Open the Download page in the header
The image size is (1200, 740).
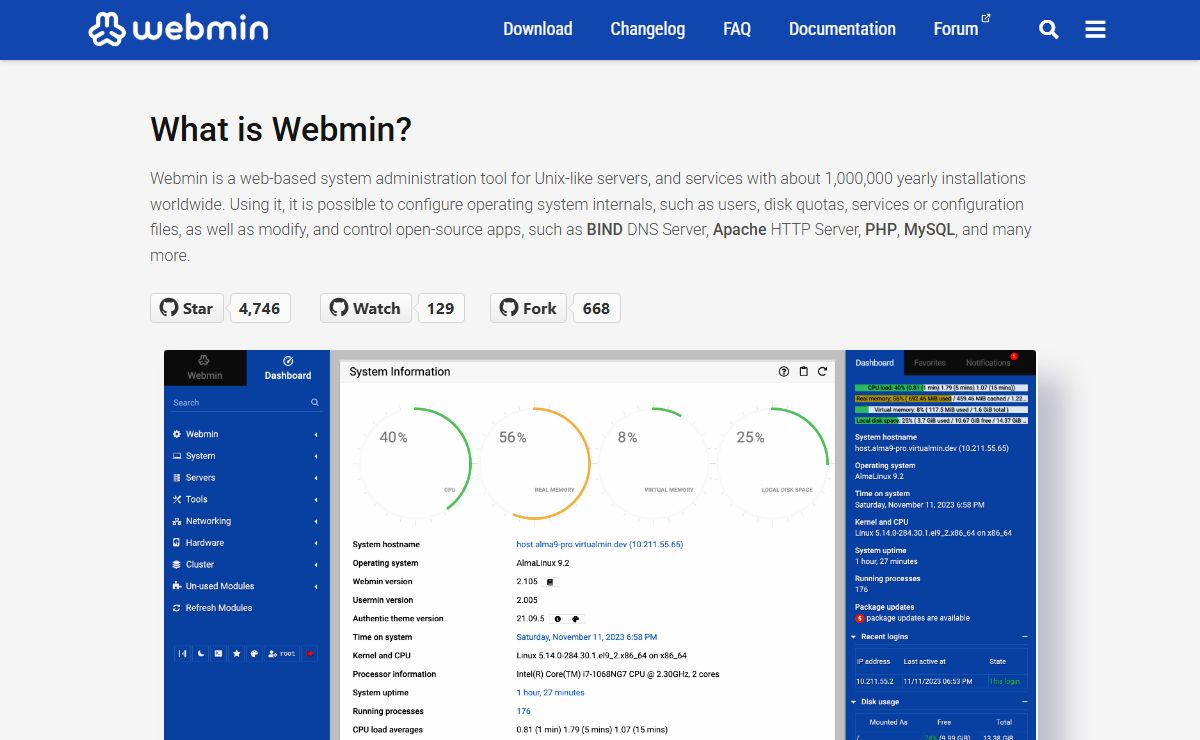538,29
